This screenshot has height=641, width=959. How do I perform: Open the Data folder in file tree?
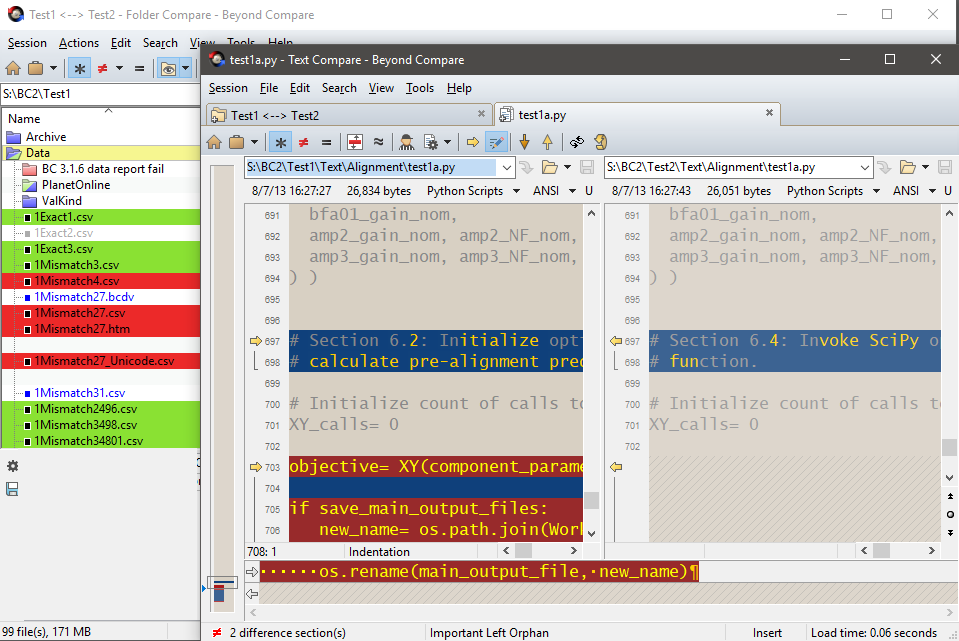[38, 153]
